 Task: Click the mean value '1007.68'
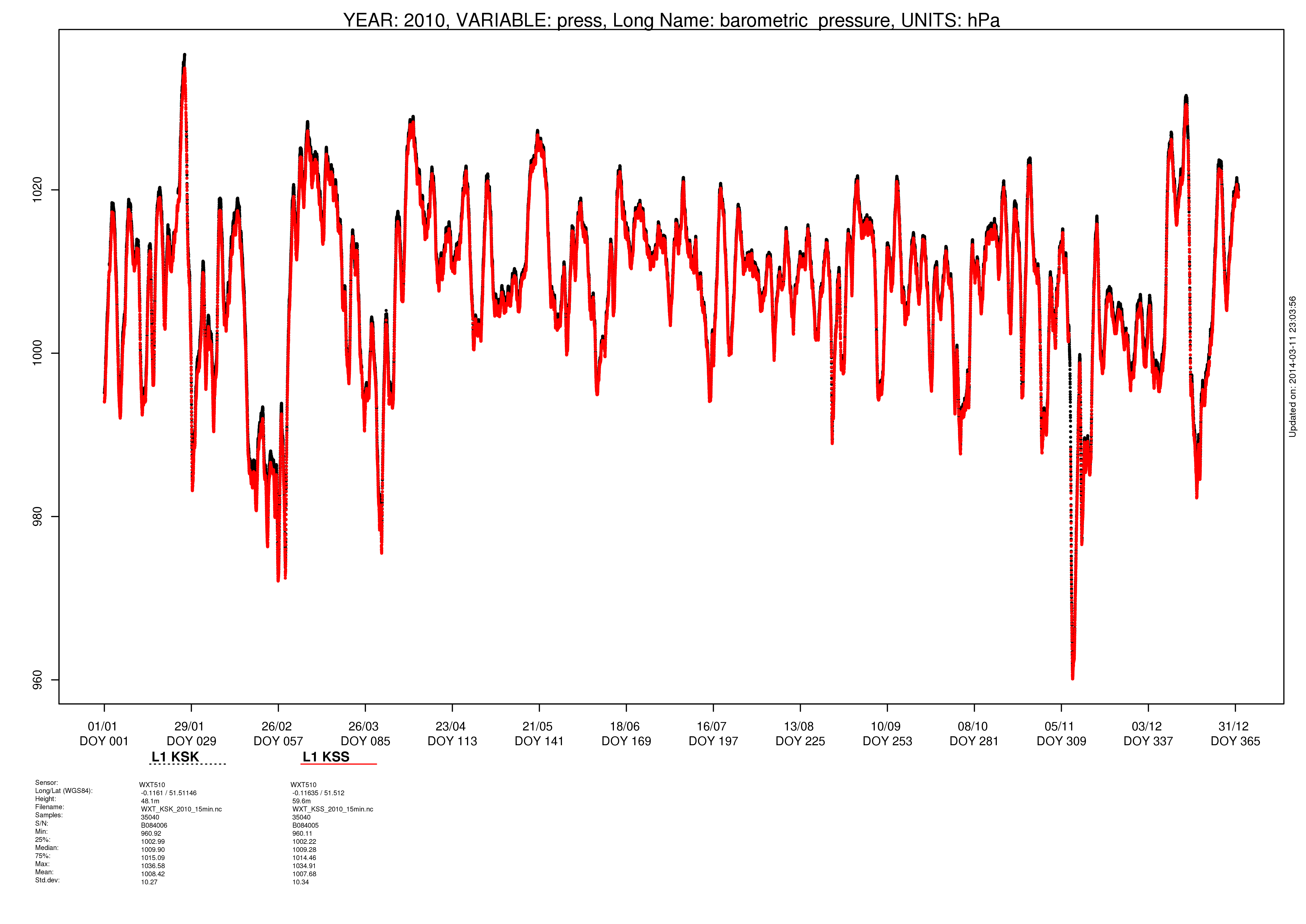pyautogui.click(x=304, y=874)
